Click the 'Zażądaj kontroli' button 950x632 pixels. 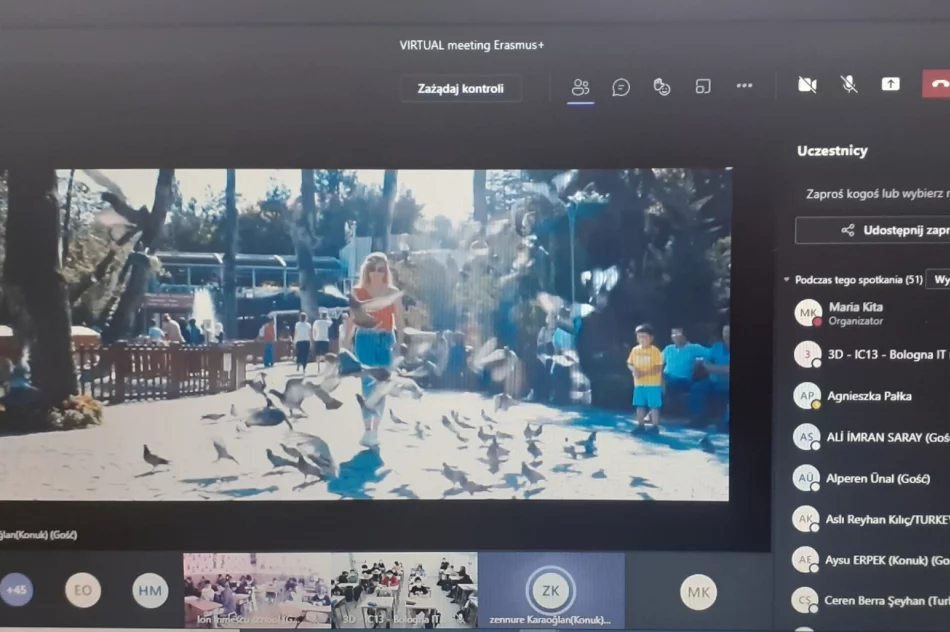click(x=460, y=88)
